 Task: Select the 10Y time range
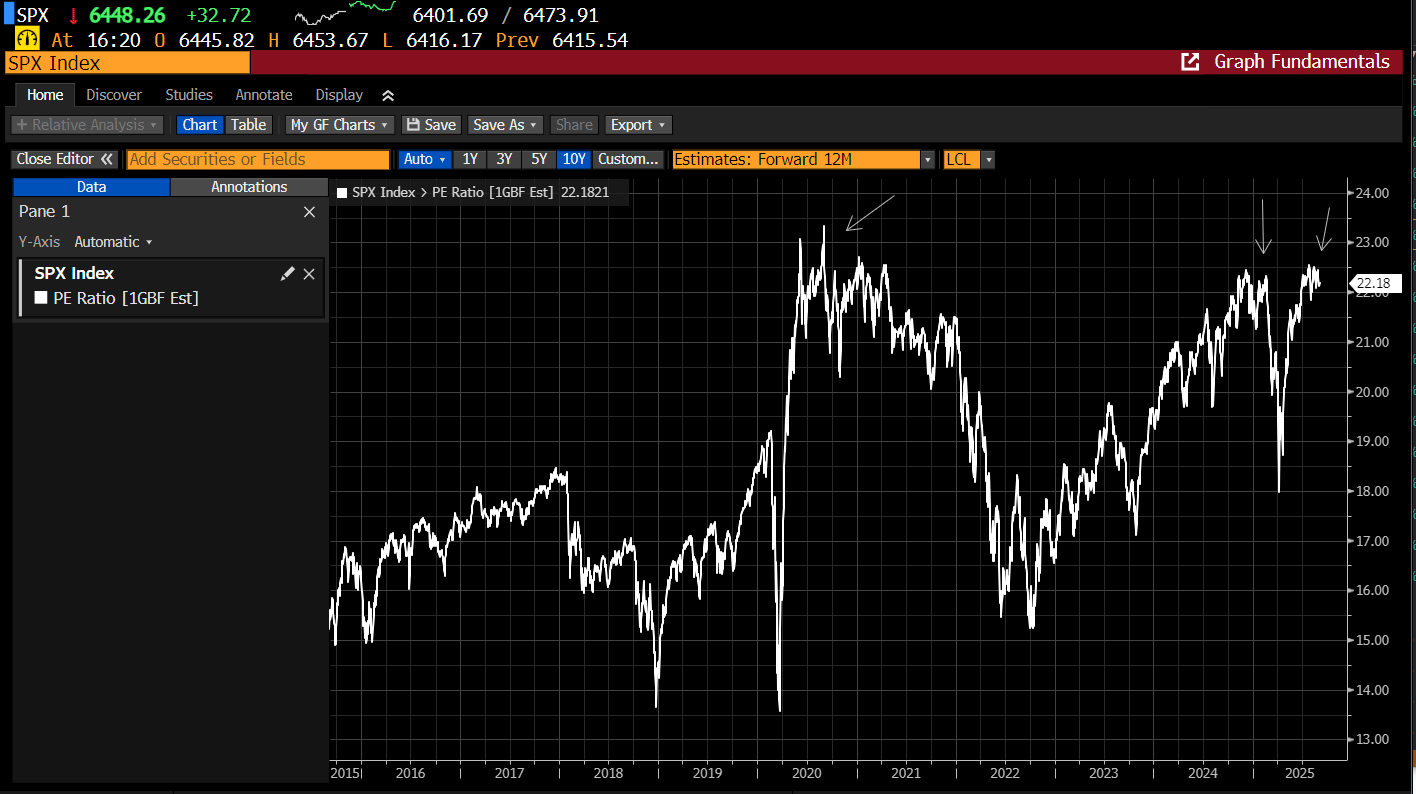[x=574, y=159]
